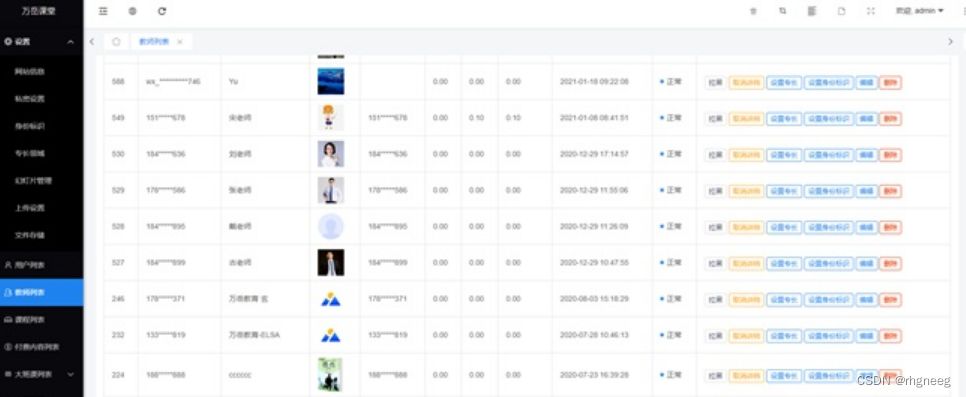Click the trash can icon in the header
Viewport: 966px width, 397px height.
[x=753, y=11]
